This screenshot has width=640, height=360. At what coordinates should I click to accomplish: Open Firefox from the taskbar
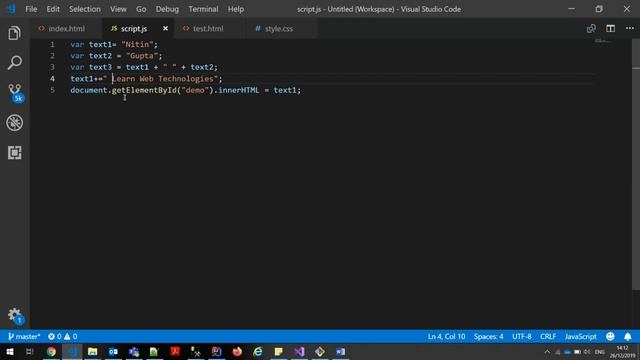click(237, 351)
